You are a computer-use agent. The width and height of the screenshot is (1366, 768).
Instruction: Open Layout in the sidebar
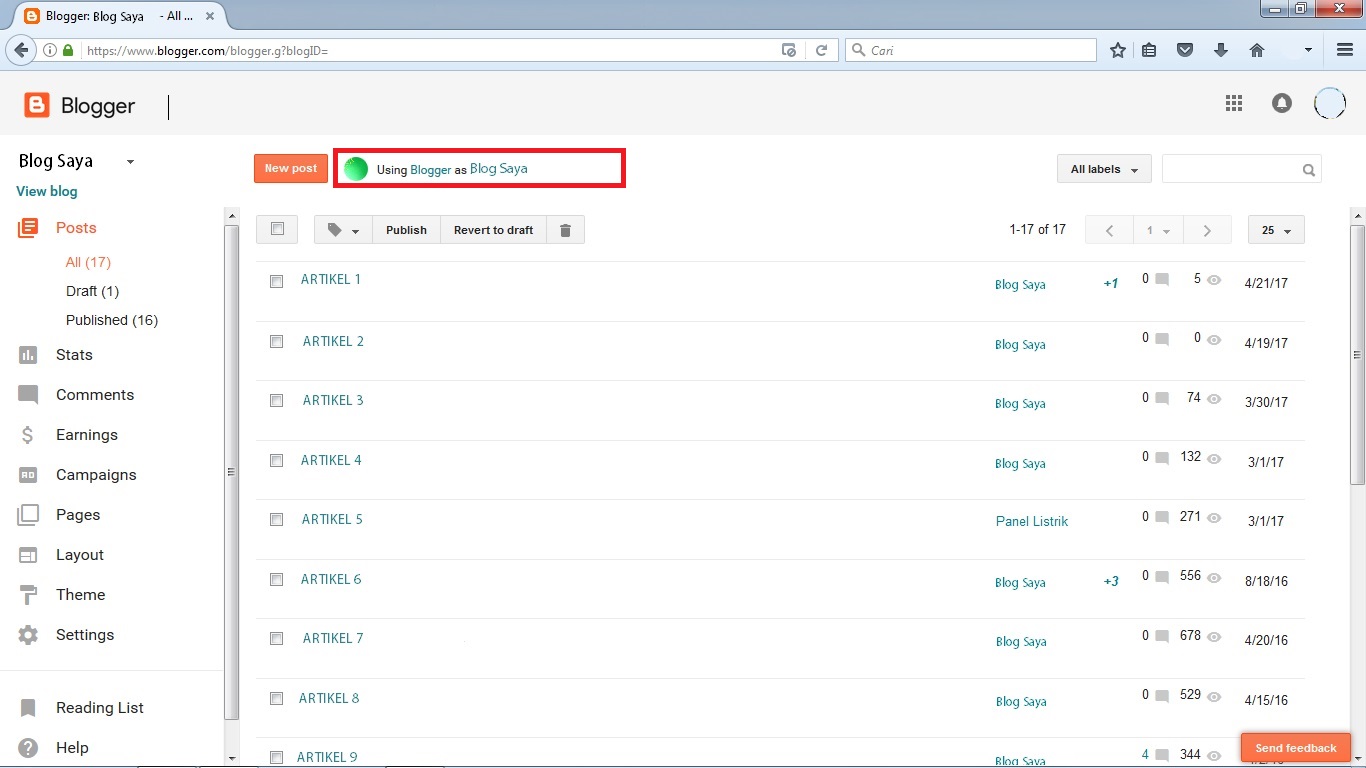[80, 555]
